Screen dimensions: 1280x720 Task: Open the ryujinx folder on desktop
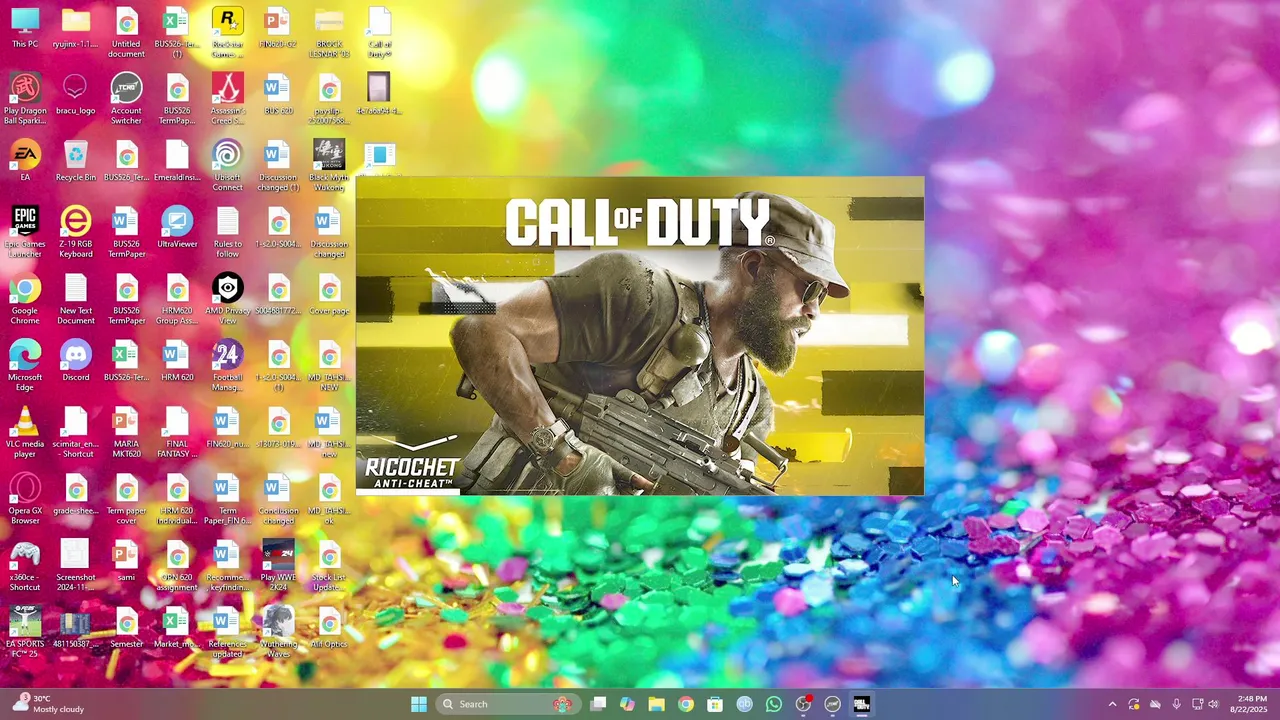pyautogui.click(x=76, y=29)
